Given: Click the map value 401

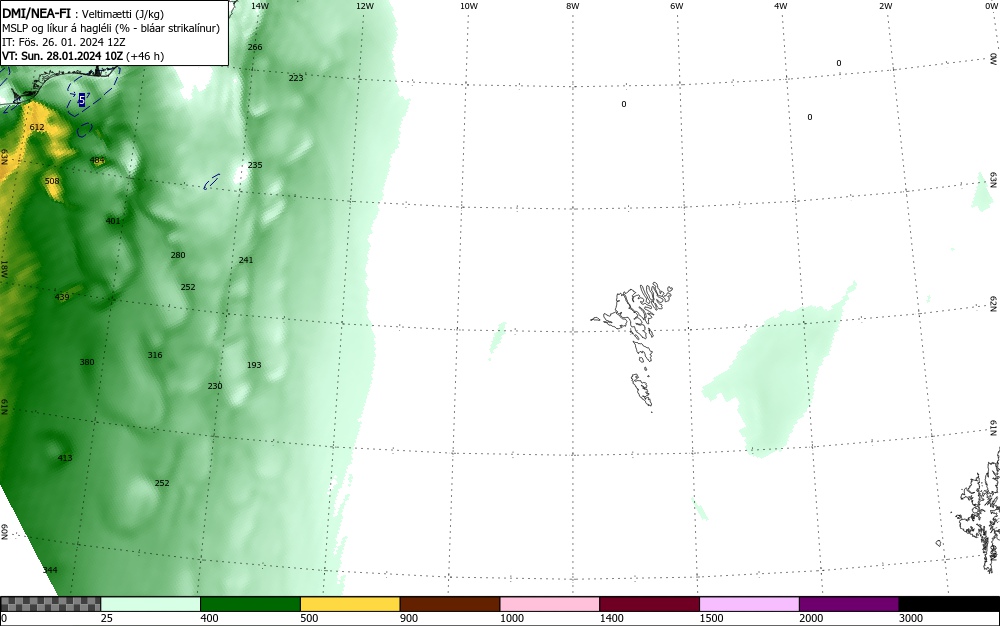Looking at the screenshot, I should (113, 221).
